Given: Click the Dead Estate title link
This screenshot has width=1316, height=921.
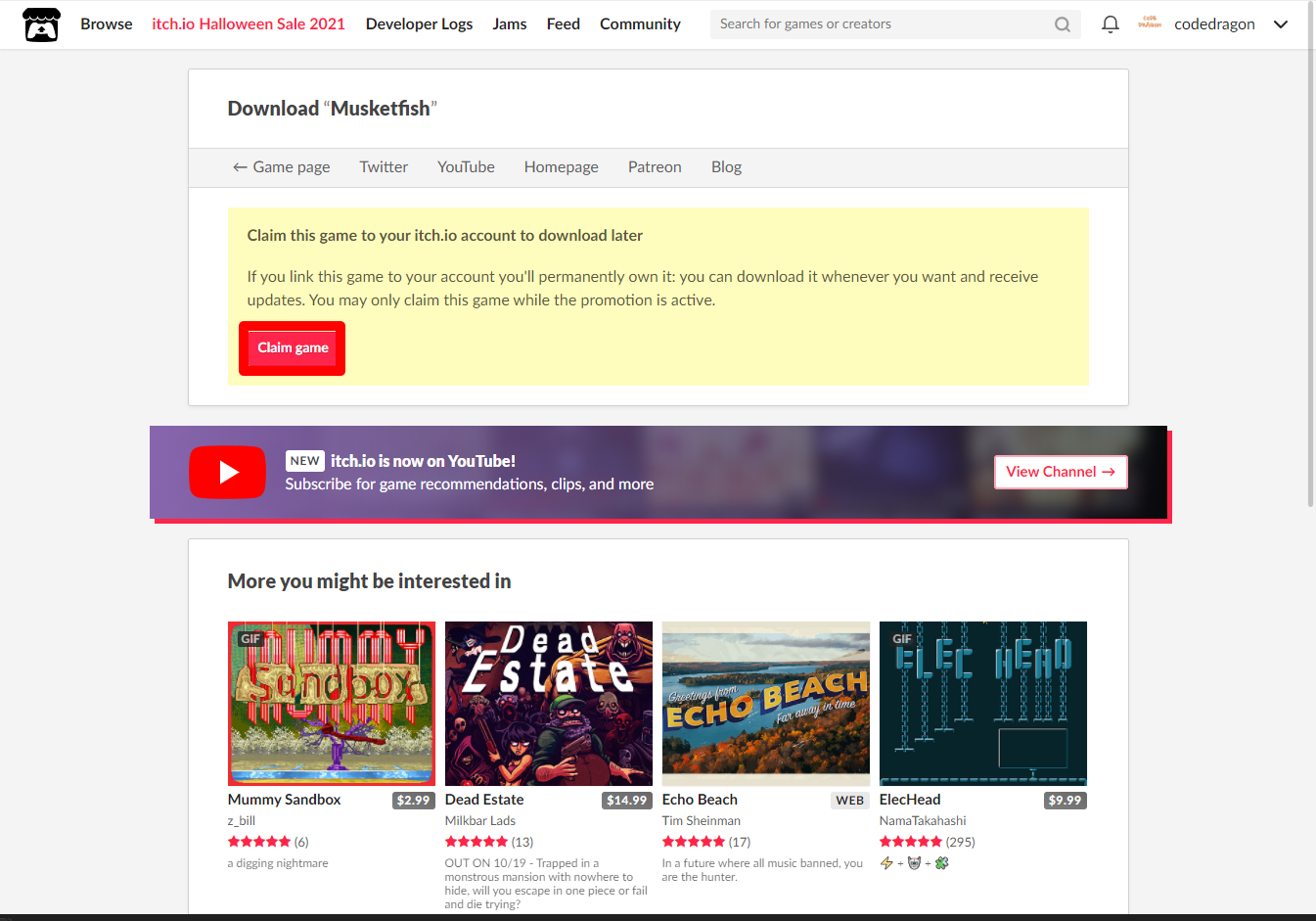Looking at the screenshot, I should click(484, 800).
